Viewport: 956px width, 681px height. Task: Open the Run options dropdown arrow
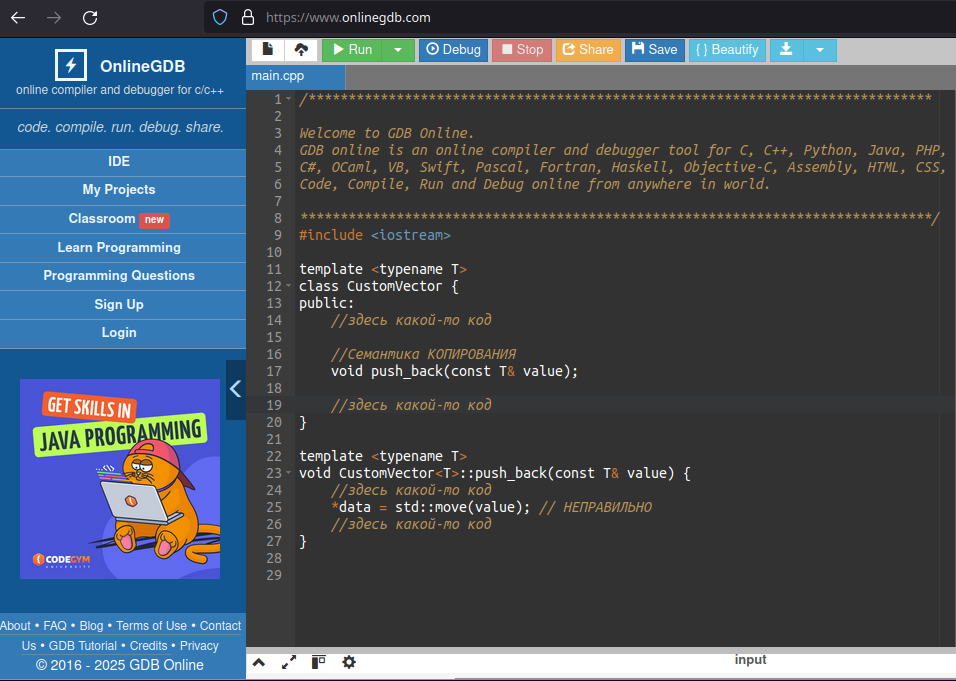pyautogui.click(x=398, y=50)
